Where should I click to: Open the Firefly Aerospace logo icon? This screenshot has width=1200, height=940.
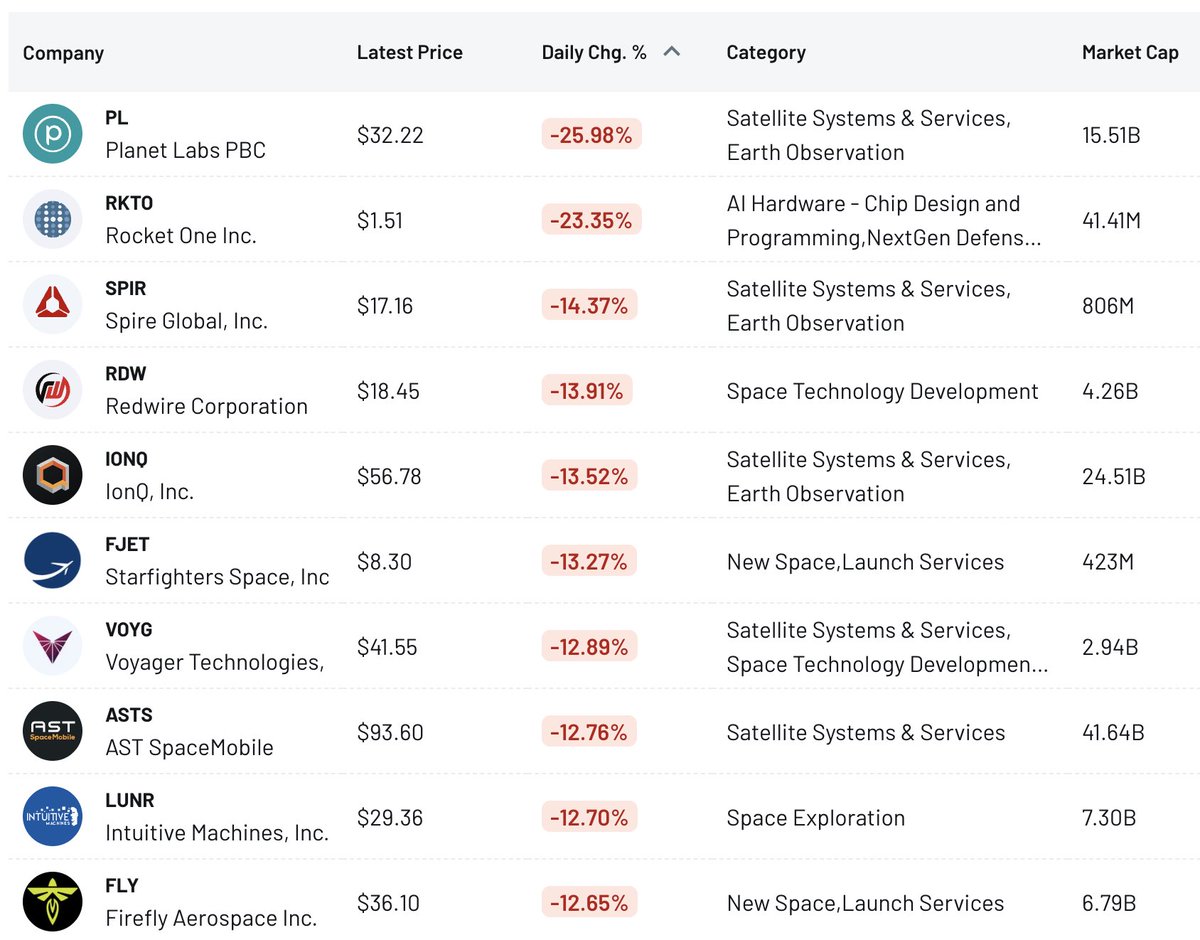52,902
